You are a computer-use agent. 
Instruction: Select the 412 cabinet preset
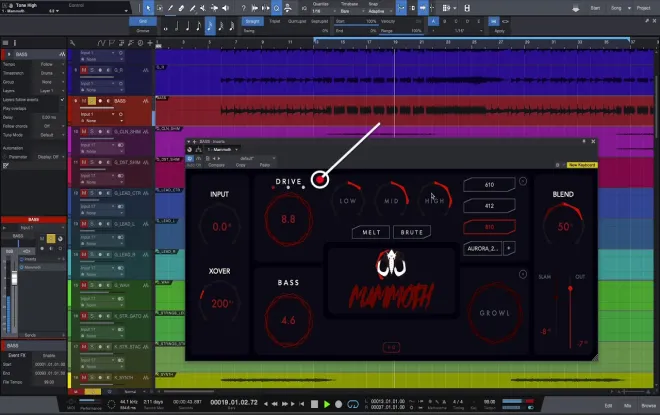[x=489, y=206]
